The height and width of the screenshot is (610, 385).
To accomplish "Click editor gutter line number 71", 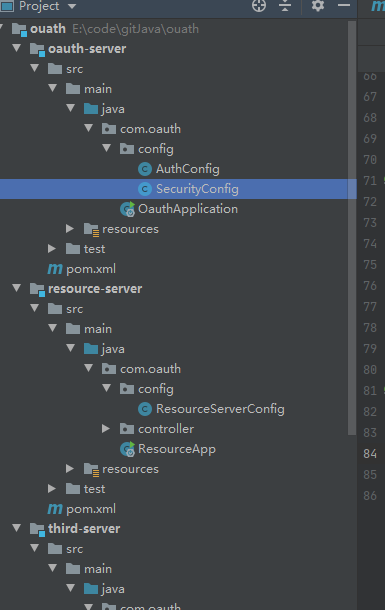I will (x=370, y=181).
